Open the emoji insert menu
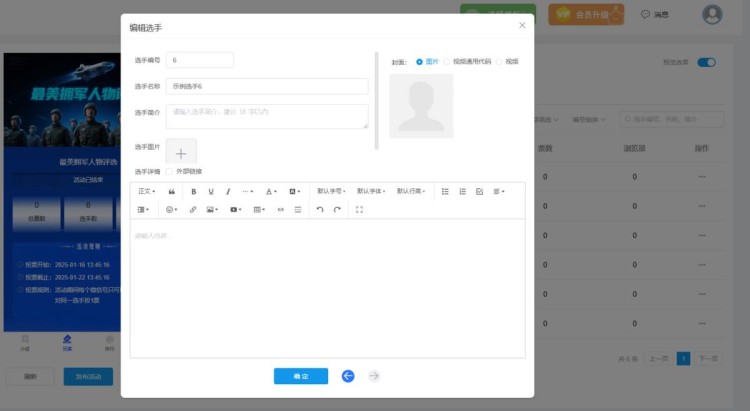The height and width of the screenshot is (411, 750). tap(172, 210)
